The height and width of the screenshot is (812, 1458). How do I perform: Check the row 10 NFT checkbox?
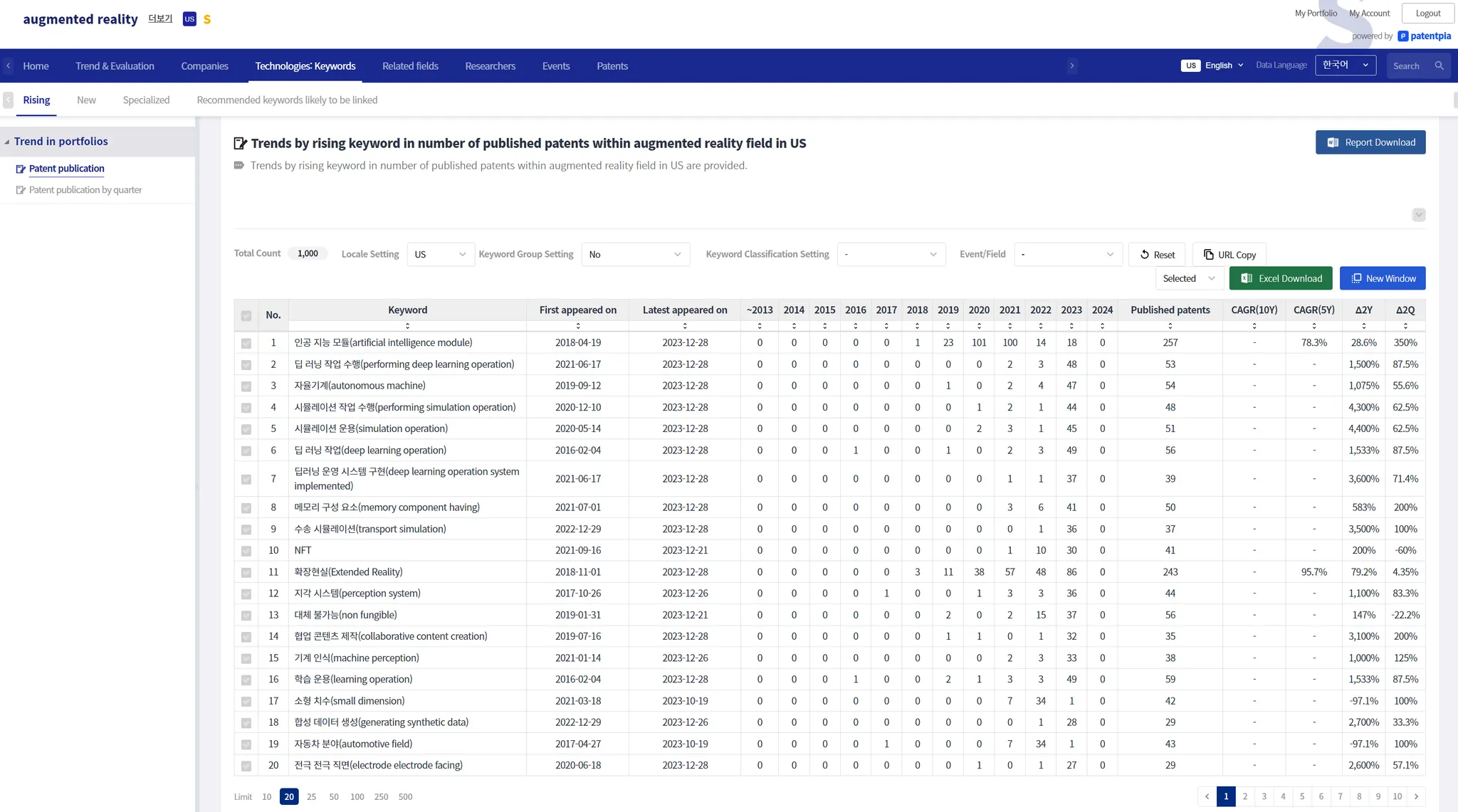click(x=246, y=551)
